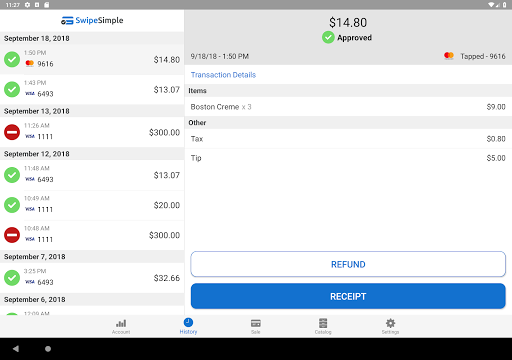The height and width of the screenshot is (360, 512).
Task: Click the green Approved checkmark icon
Action: (x=328, y=37)
